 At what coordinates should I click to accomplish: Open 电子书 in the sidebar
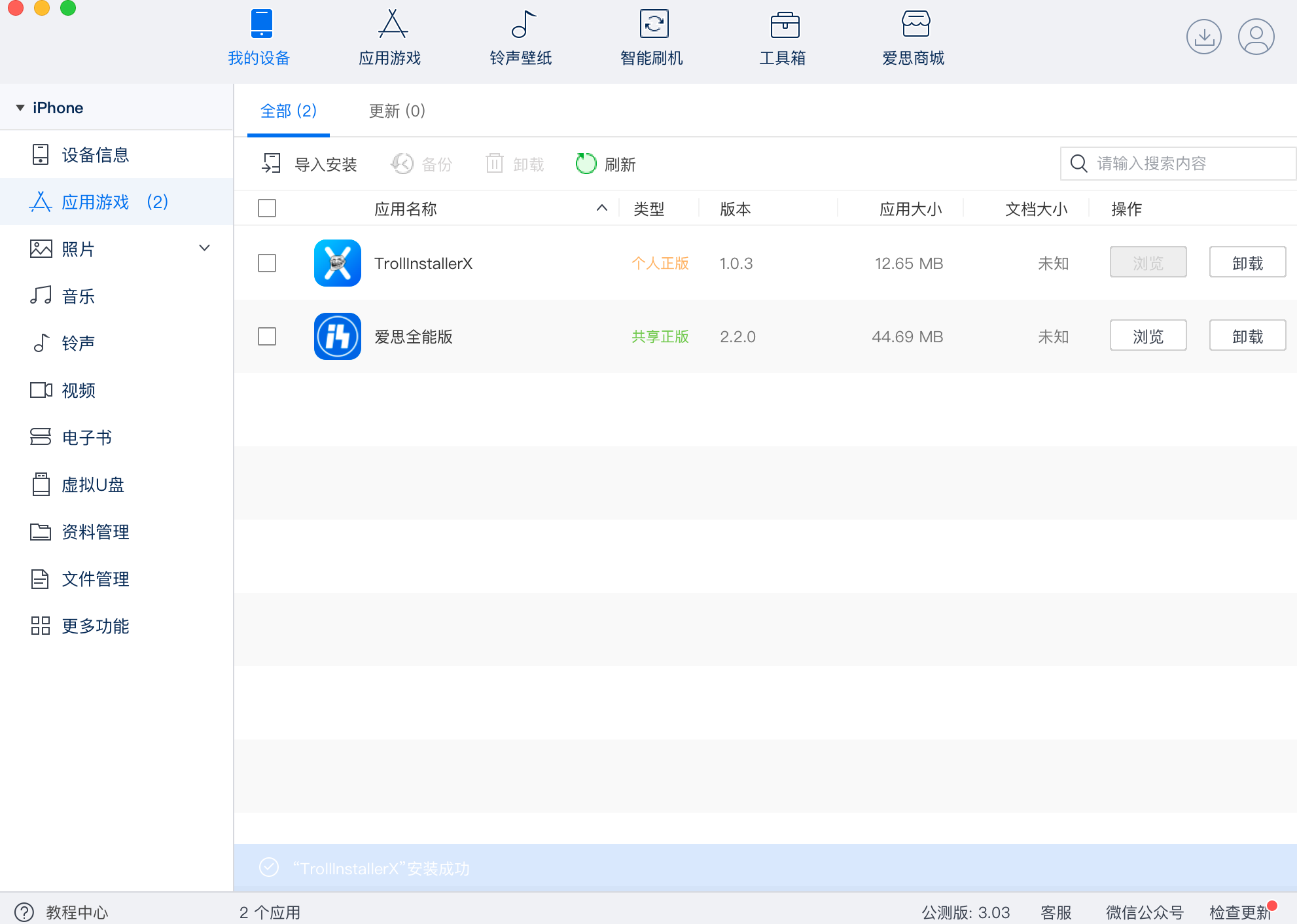tap(116, 438)
